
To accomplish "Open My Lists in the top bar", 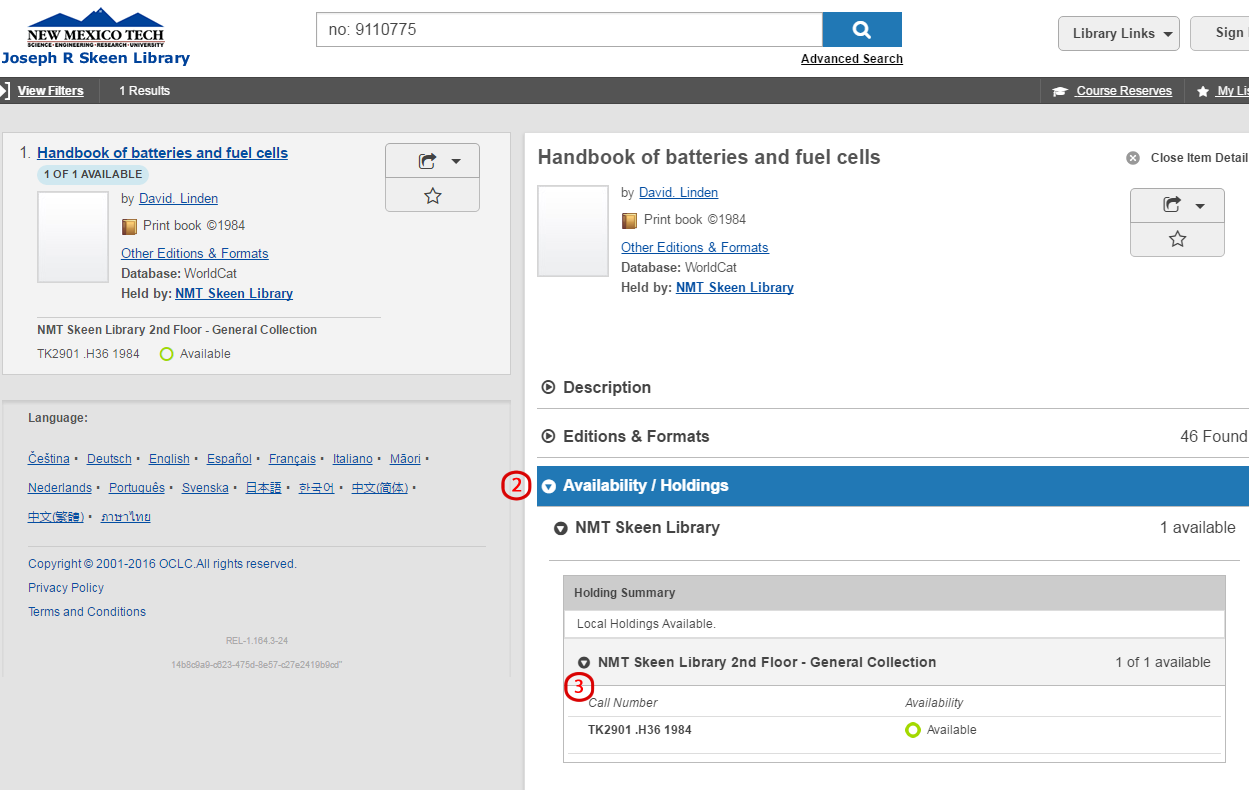I will (x=1232, y=91).
